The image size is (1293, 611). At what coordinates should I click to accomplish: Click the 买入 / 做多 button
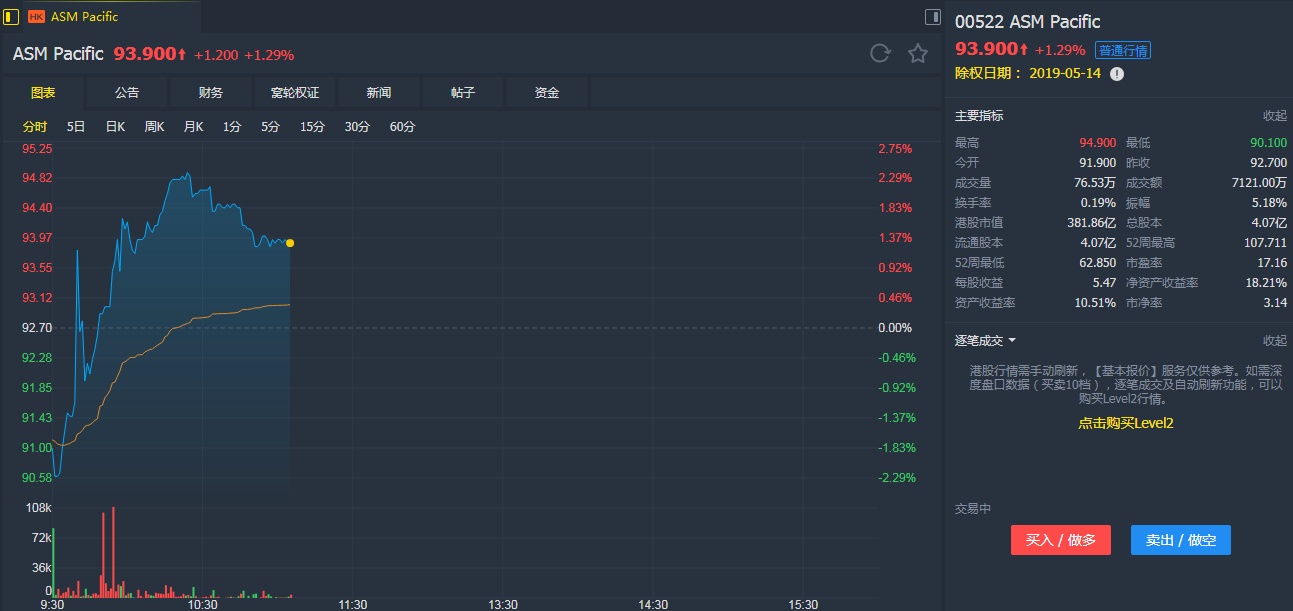click(1061, 540)
